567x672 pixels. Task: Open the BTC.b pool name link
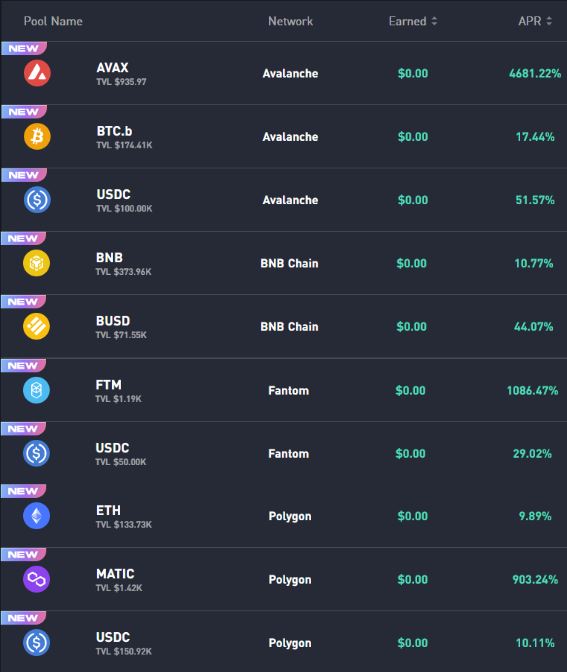(114, 131)
